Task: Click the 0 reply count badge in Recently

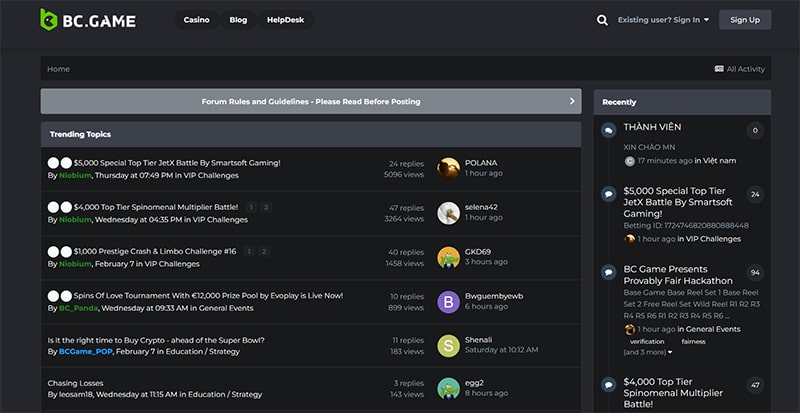Action: tap(755, 130)
